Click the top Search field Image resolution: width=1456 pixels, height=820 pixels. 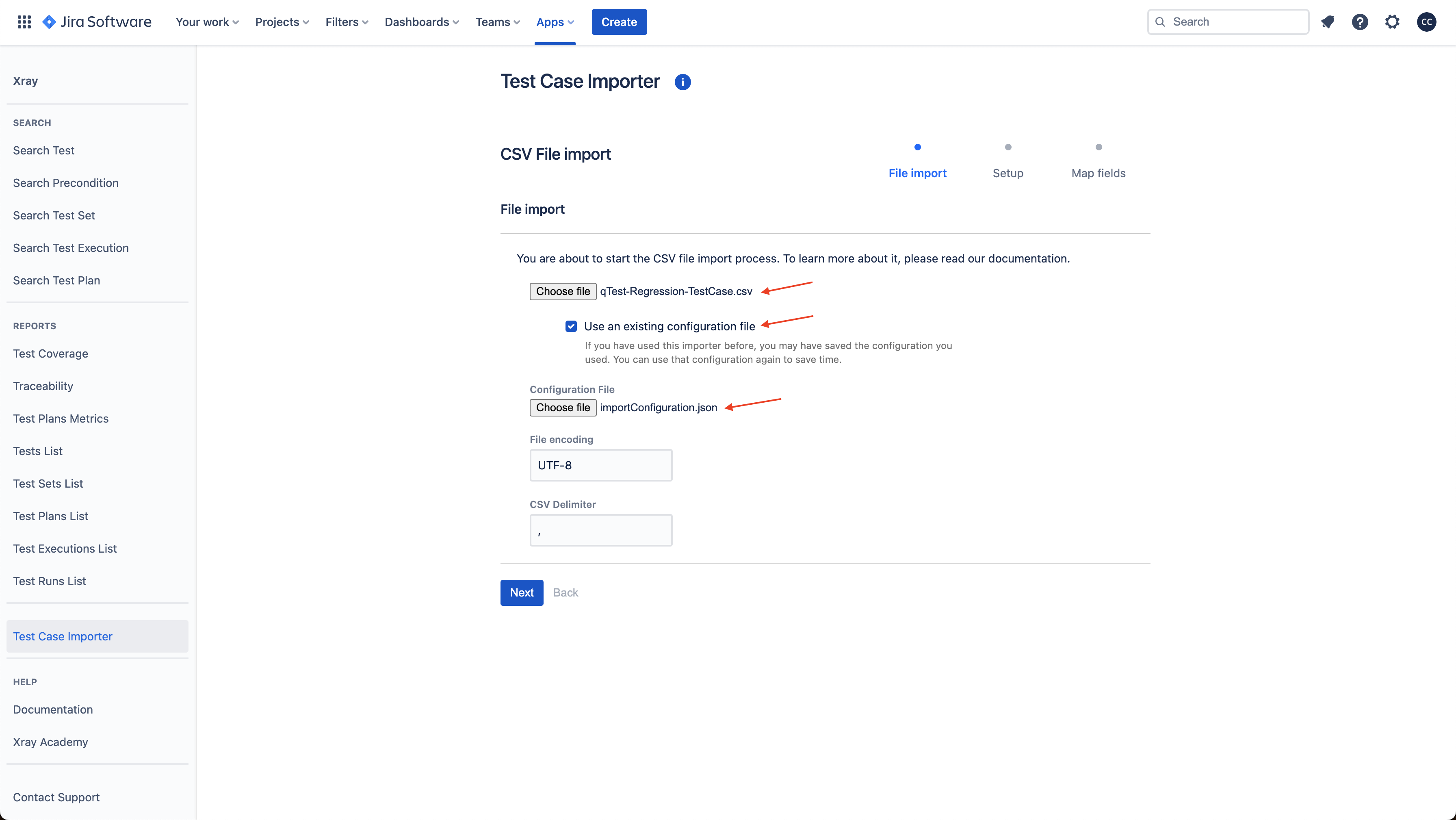(1228, 22)
